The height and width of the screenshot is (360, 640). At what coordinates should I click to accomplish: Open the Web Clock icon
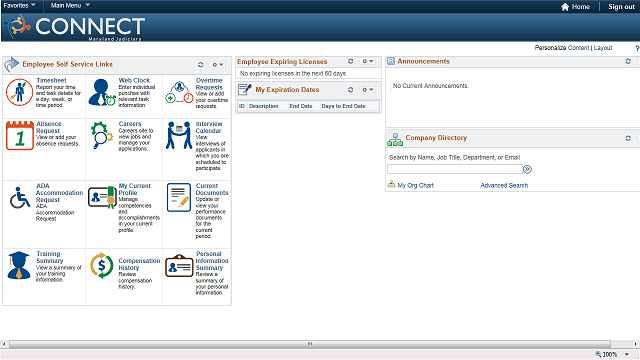(102, 92)
